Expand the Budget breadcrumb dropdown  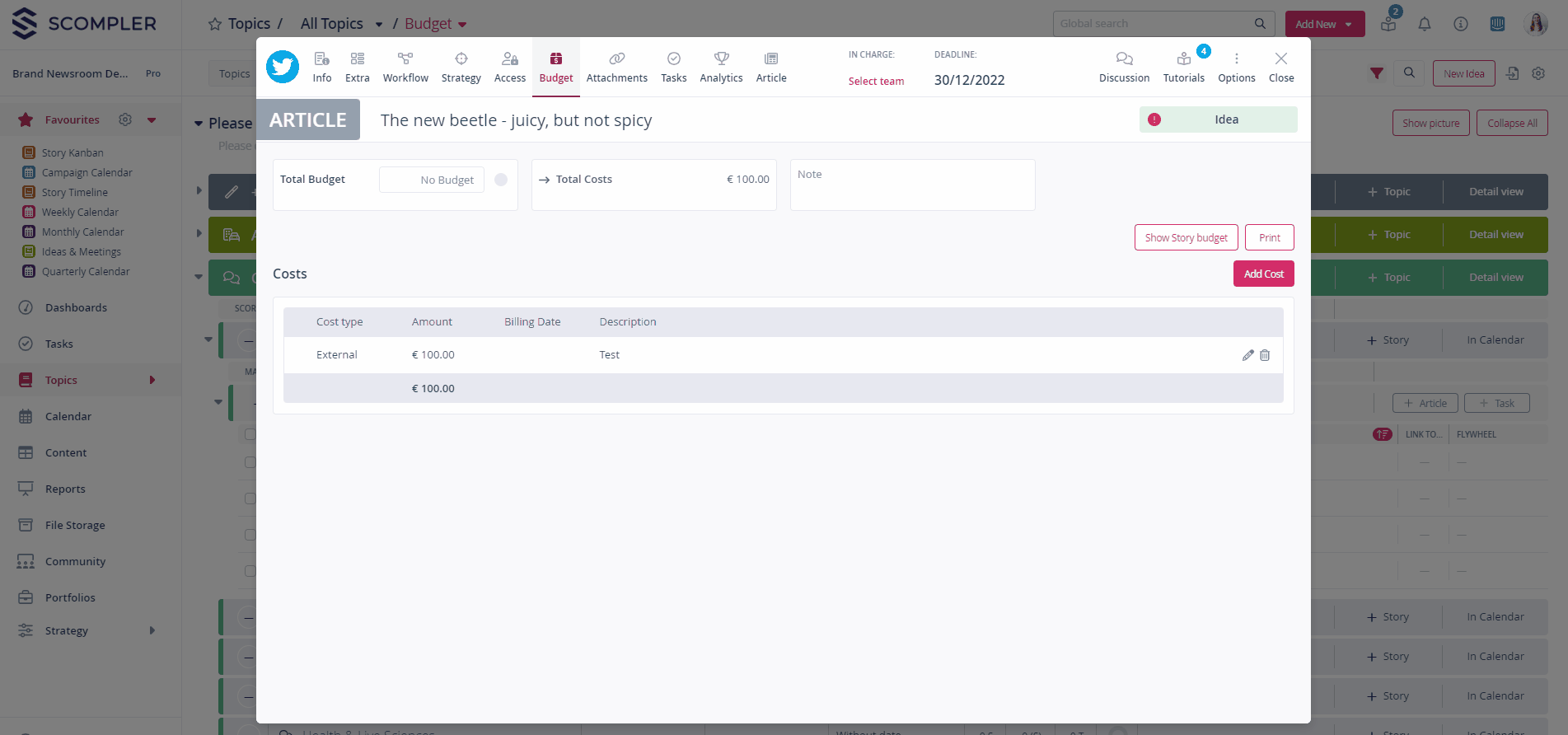[462, 25]
